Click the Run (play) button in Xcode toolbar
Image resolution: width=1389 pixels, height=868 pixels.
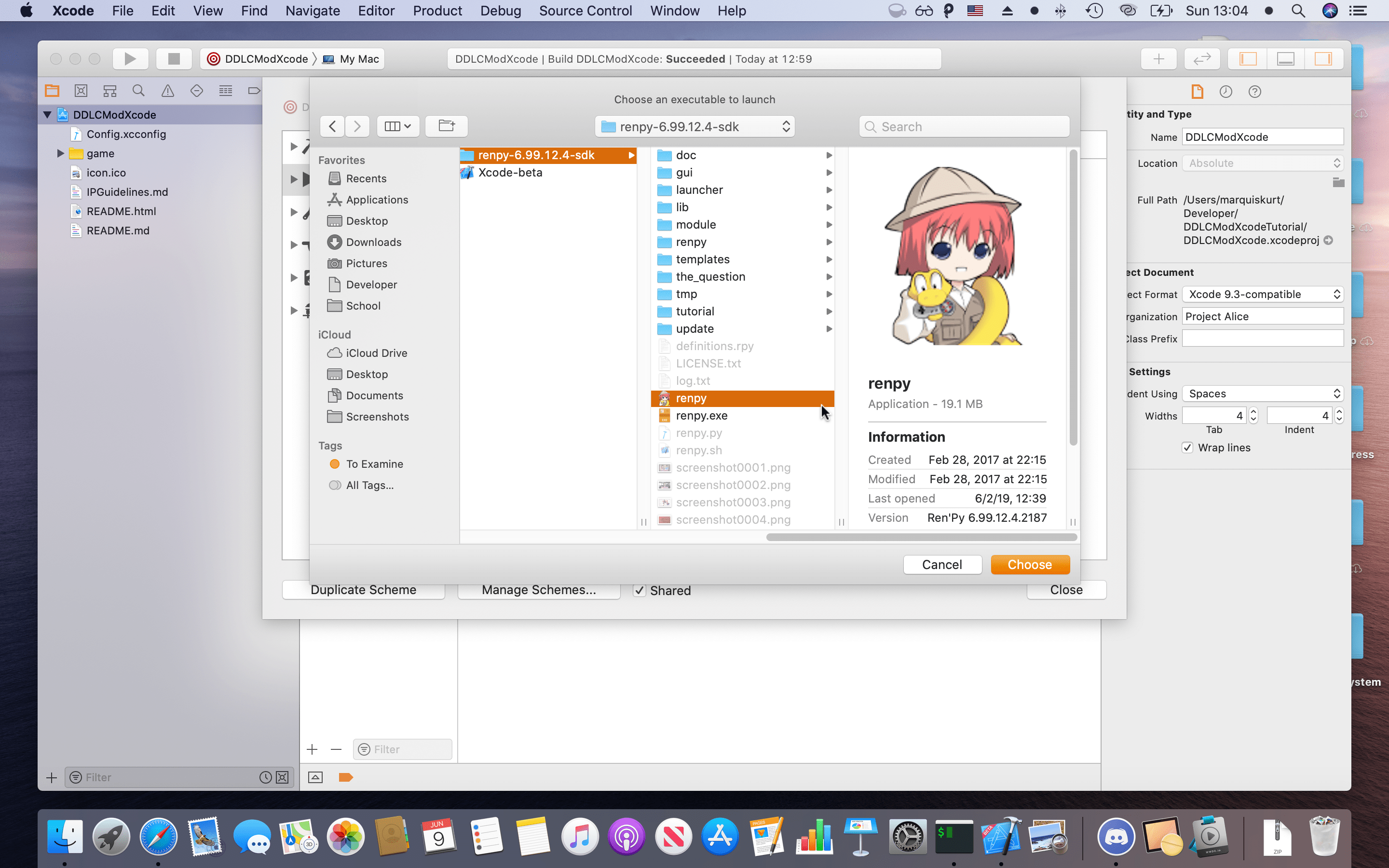[130, 58]
